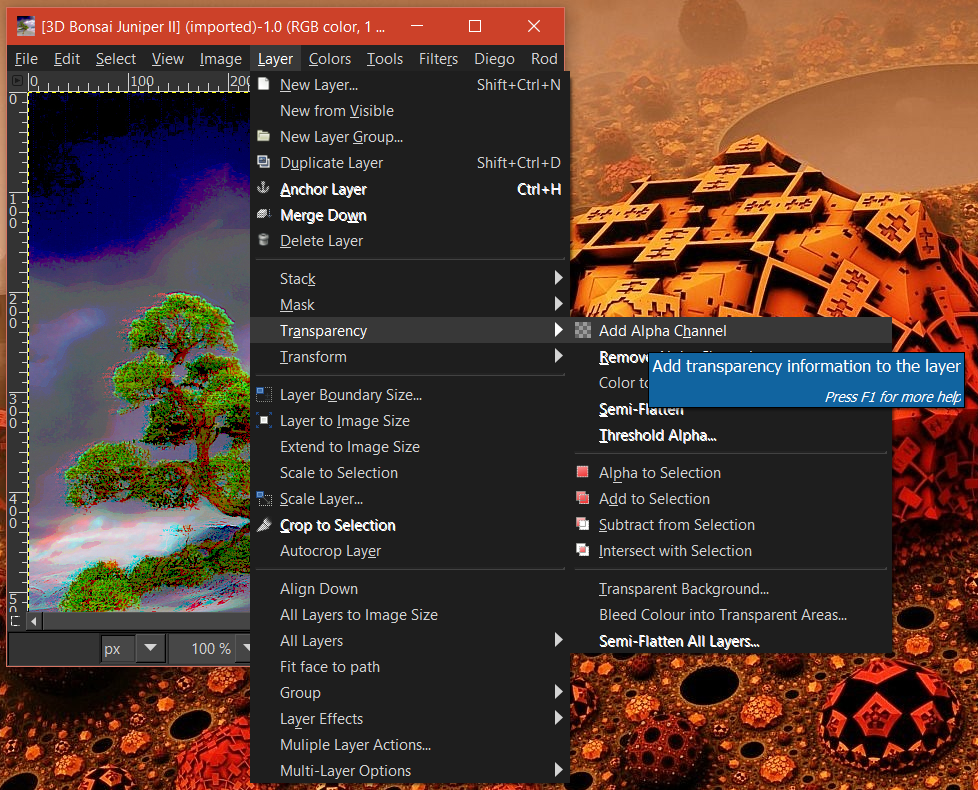Open the File menu
Screen dimensions: 978x790
tap(26, 59)
